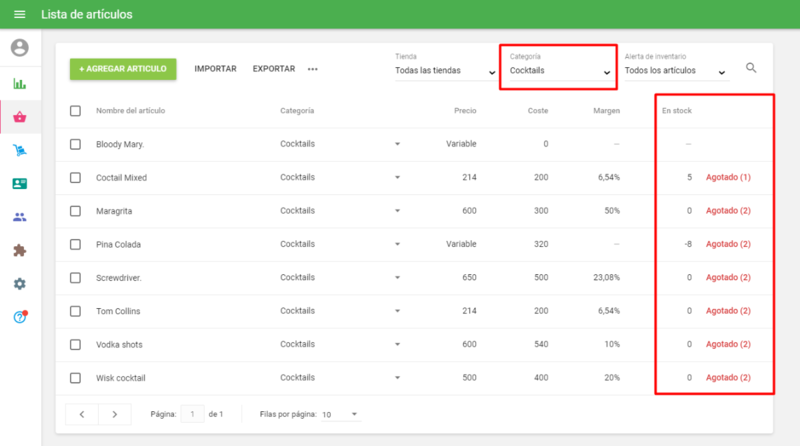This screenshot has width=800, height=446.
Task: Tick the checkbox for Bloody Mary
Action: click(75, 144)
